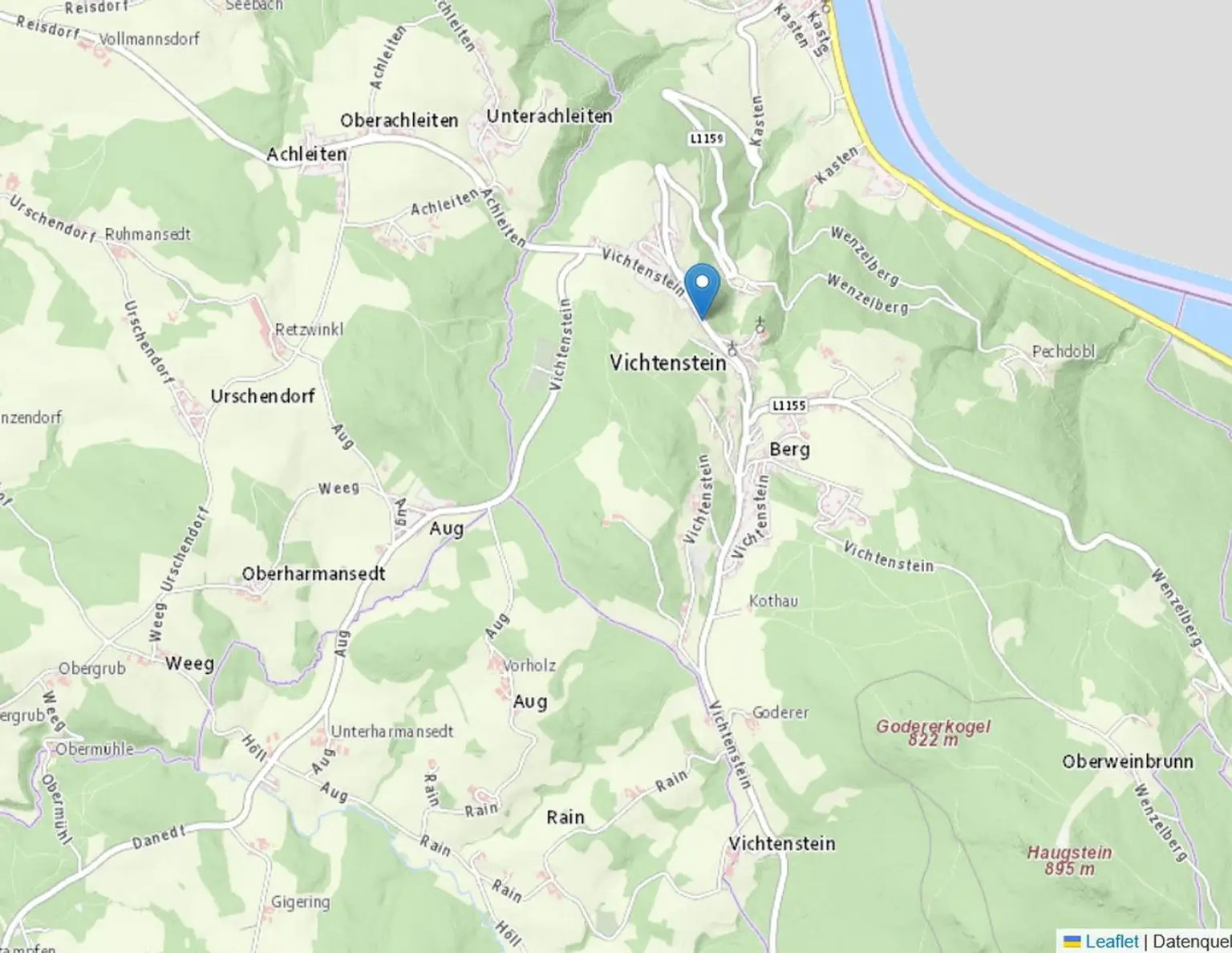Click the Godererkogel 822 m peak label

933,732
